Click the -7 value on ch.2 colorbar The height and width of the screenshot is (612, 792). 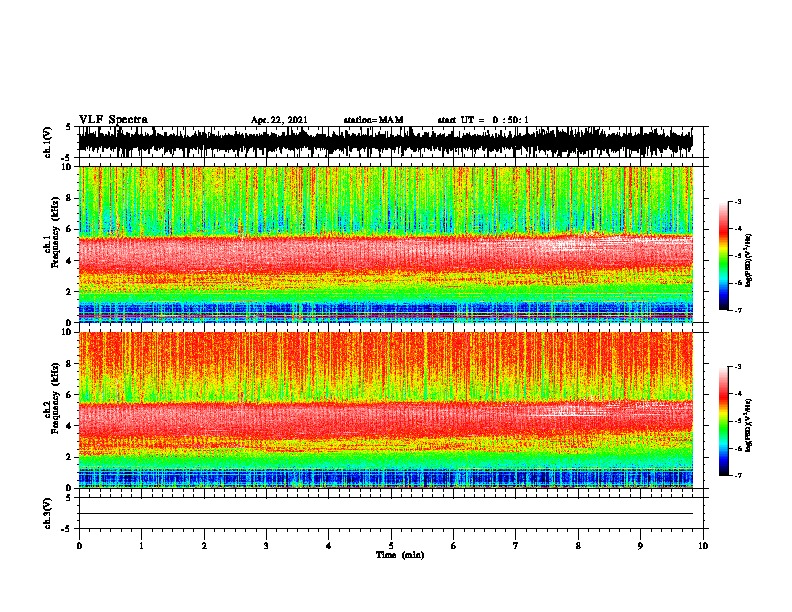point(738,475)
